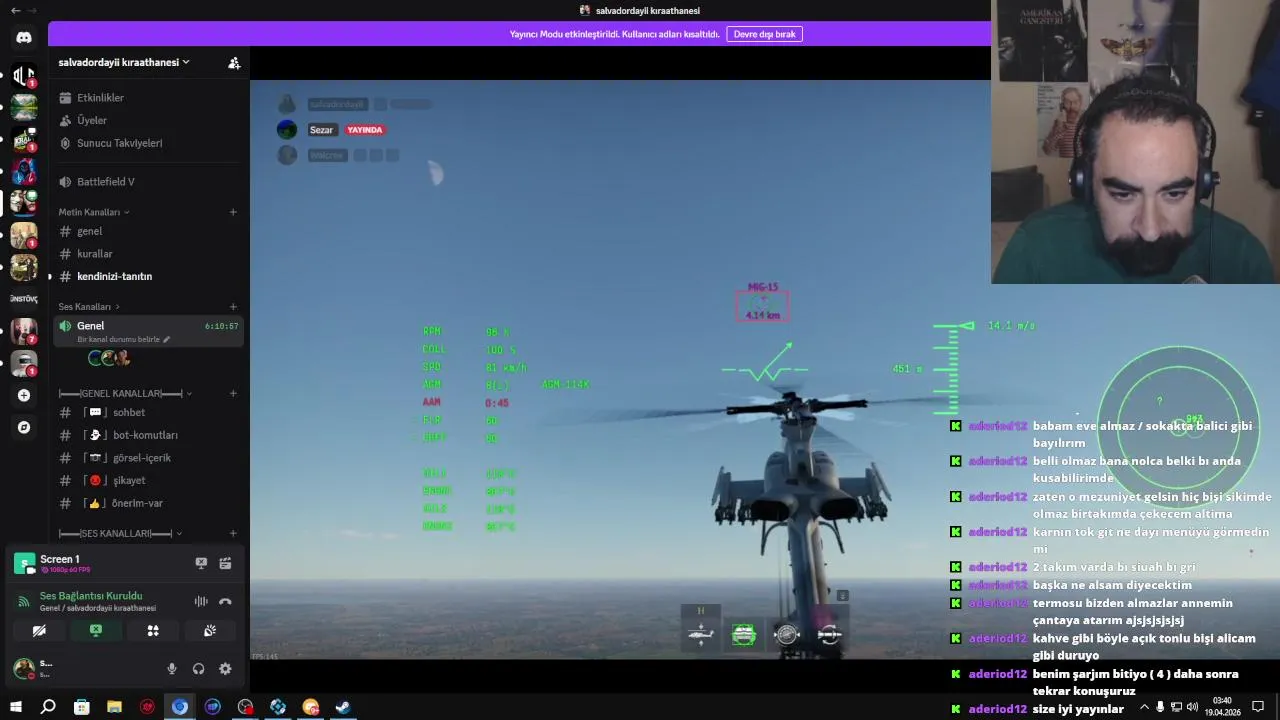Viewport: 1280px width, 720px height.
Task: Select the server icon with badge 7
Action: 24,331
